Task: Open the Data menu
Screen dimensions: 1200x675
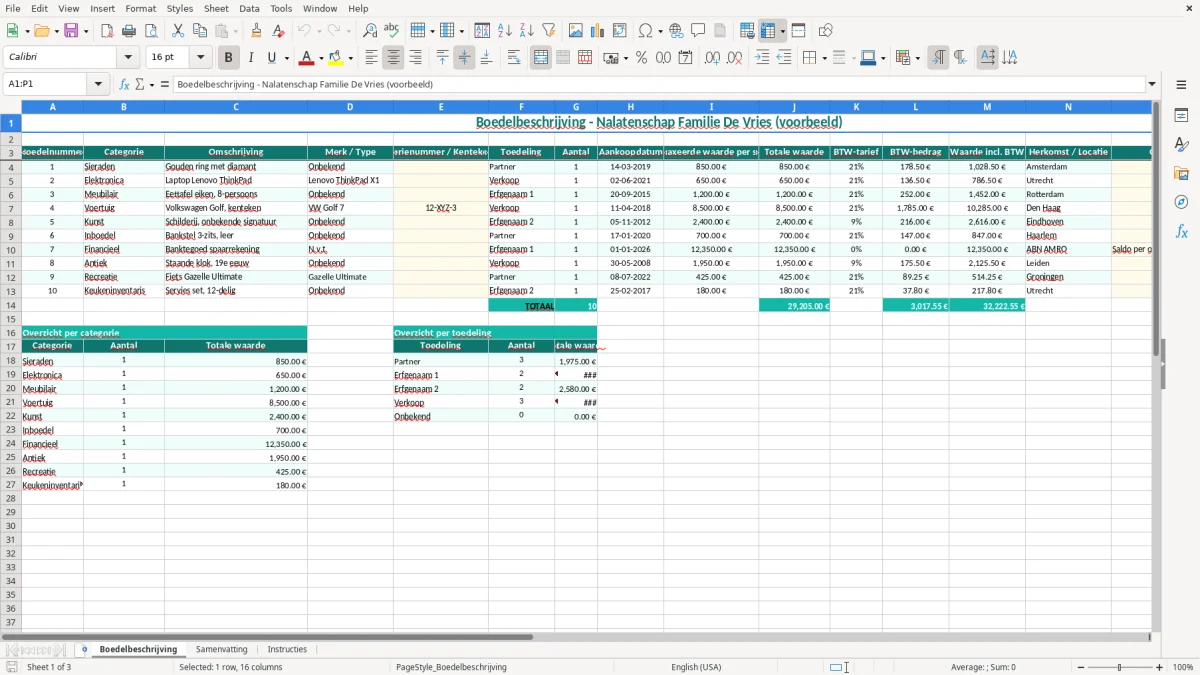Action: (x=249, y=8)
